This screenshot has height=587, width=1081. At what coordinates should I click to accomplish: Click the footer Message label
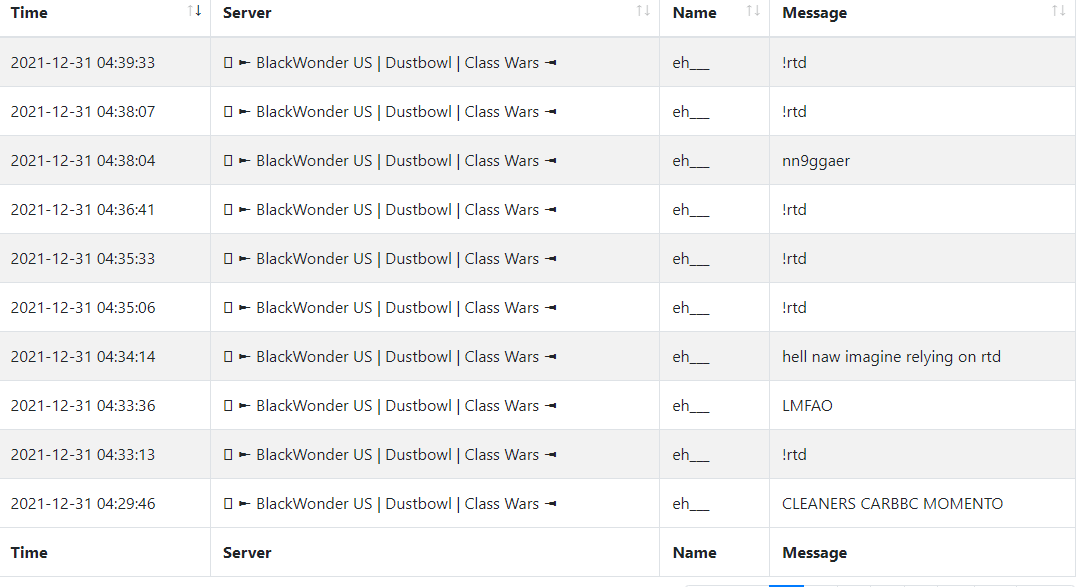click(x=814, y=553)
